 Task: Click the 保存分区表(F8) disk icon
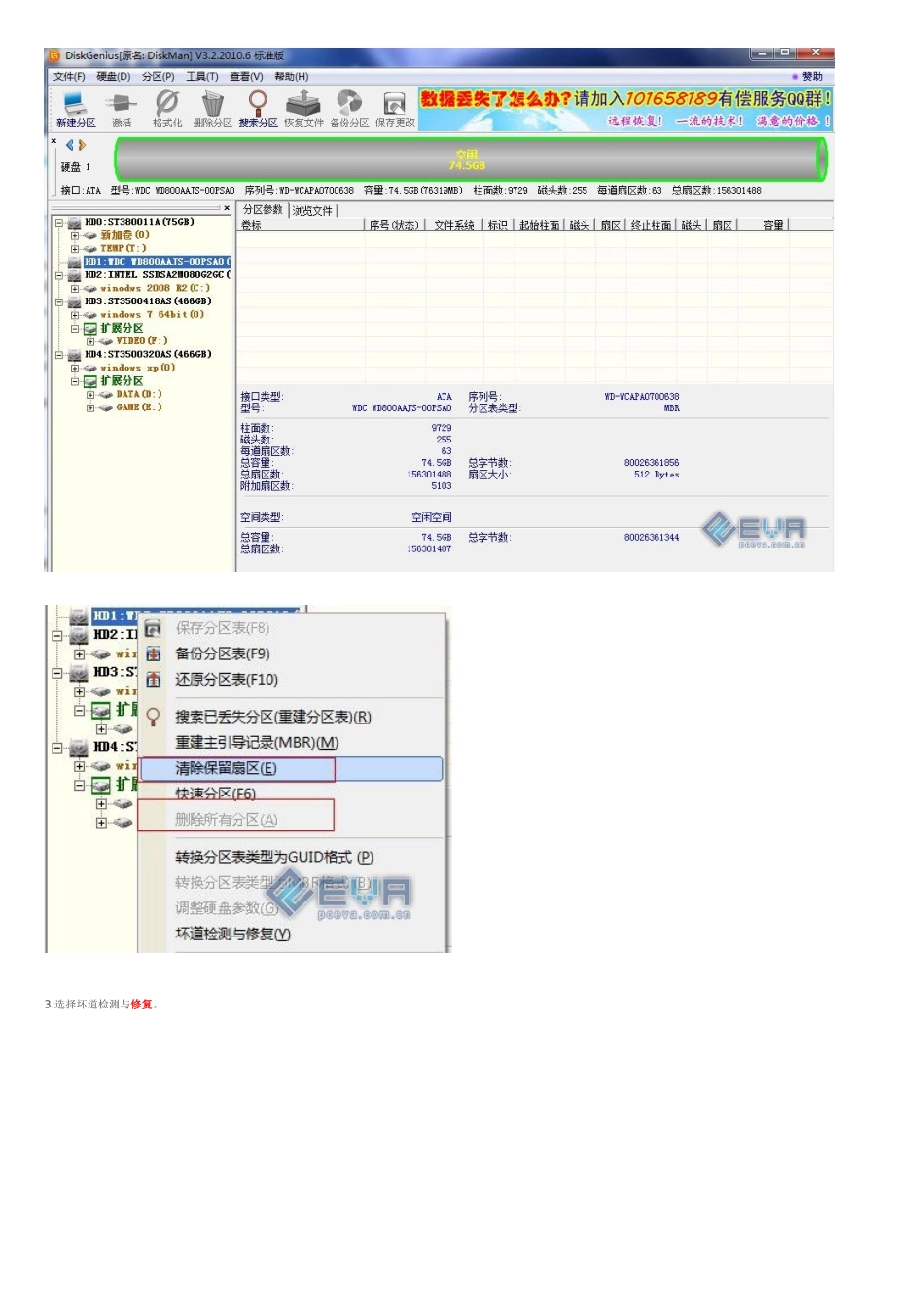153,629
